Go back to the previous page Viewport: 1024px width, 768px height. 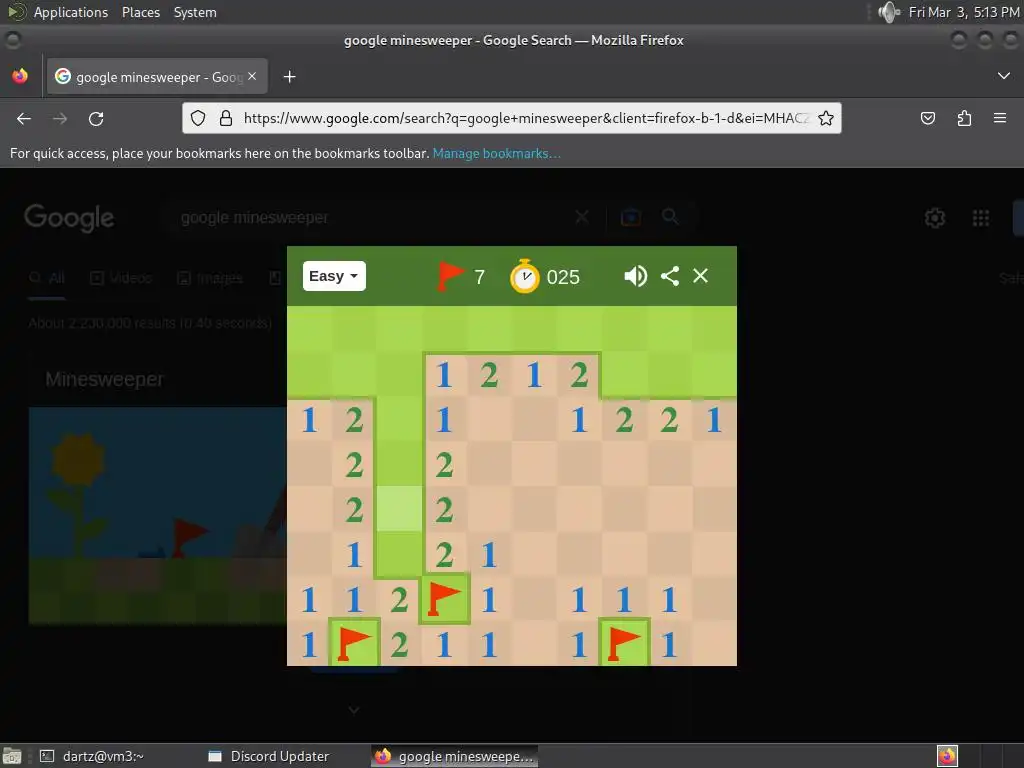click(x=24, y=119)
